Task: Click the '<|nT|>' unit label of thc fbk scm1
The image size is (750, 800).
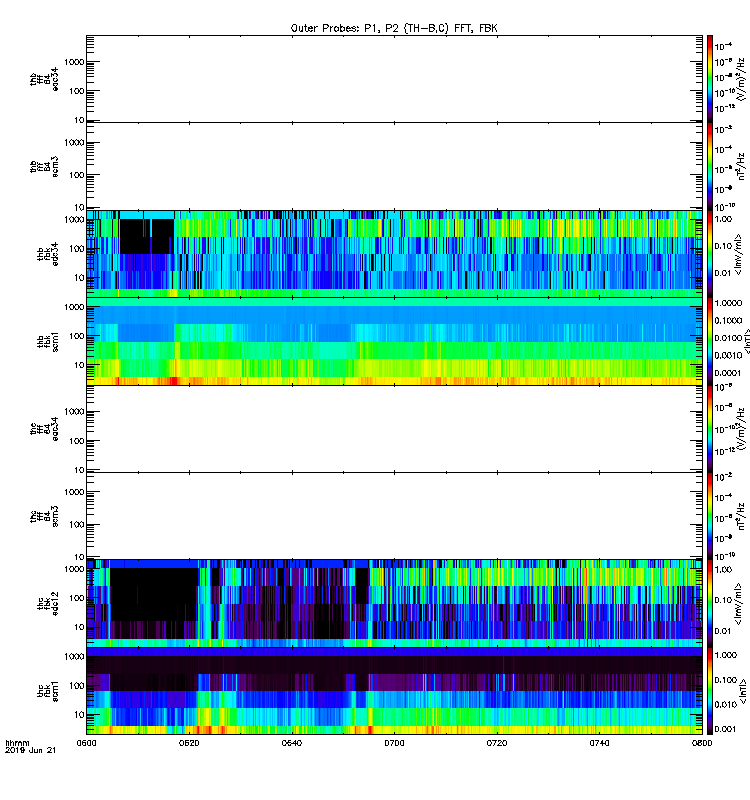Action: click(x=744, y=691)
